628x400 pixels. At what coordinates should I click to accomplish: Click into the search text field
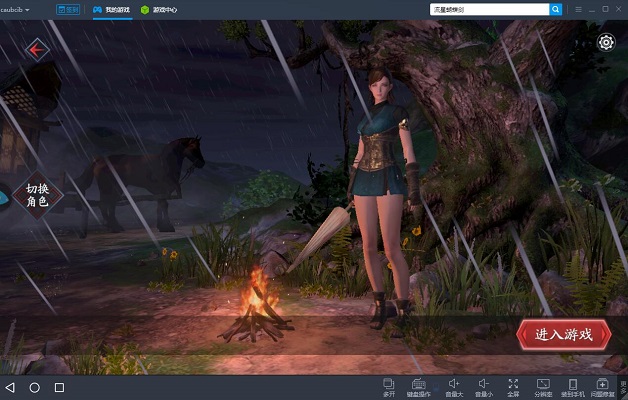pos(489,9)
